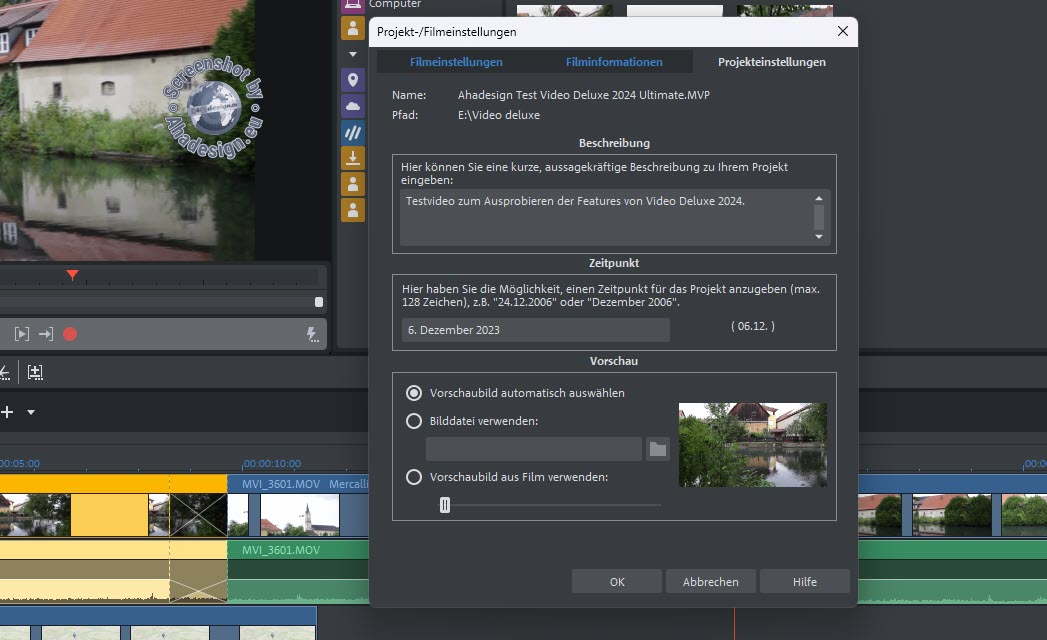The width and height of the screenshot is (1047, 640).
Task: Open help with the Hilfe button
Action: point(805,582)
